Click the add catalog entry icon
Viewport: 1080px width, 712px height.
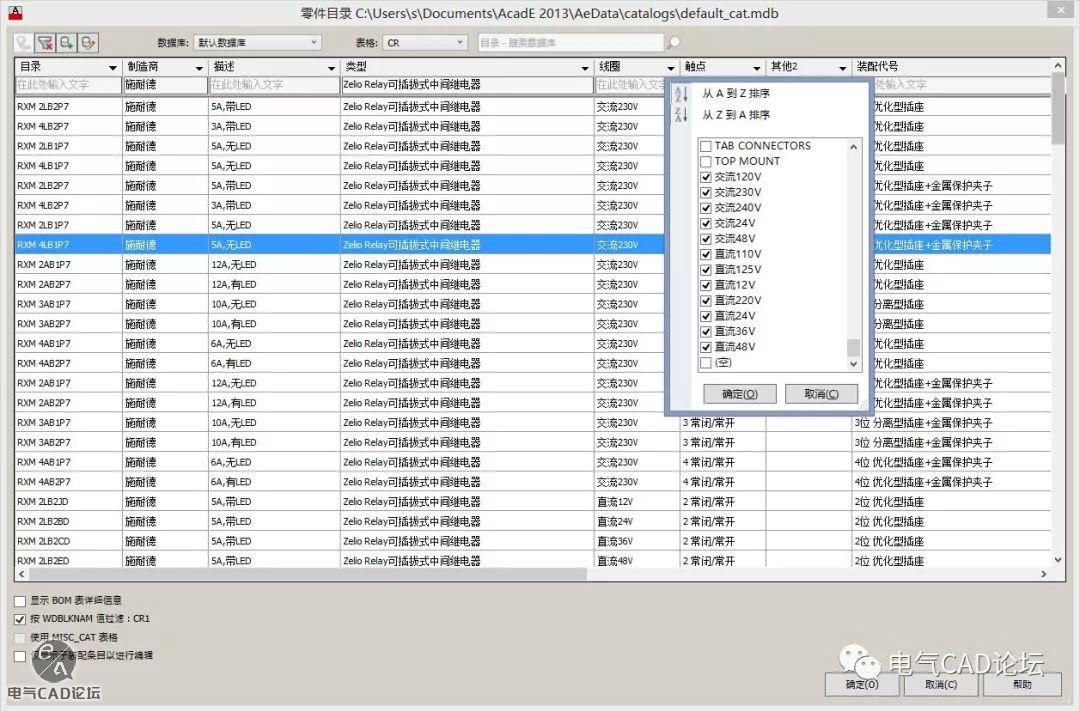click(x=66, y=43)
